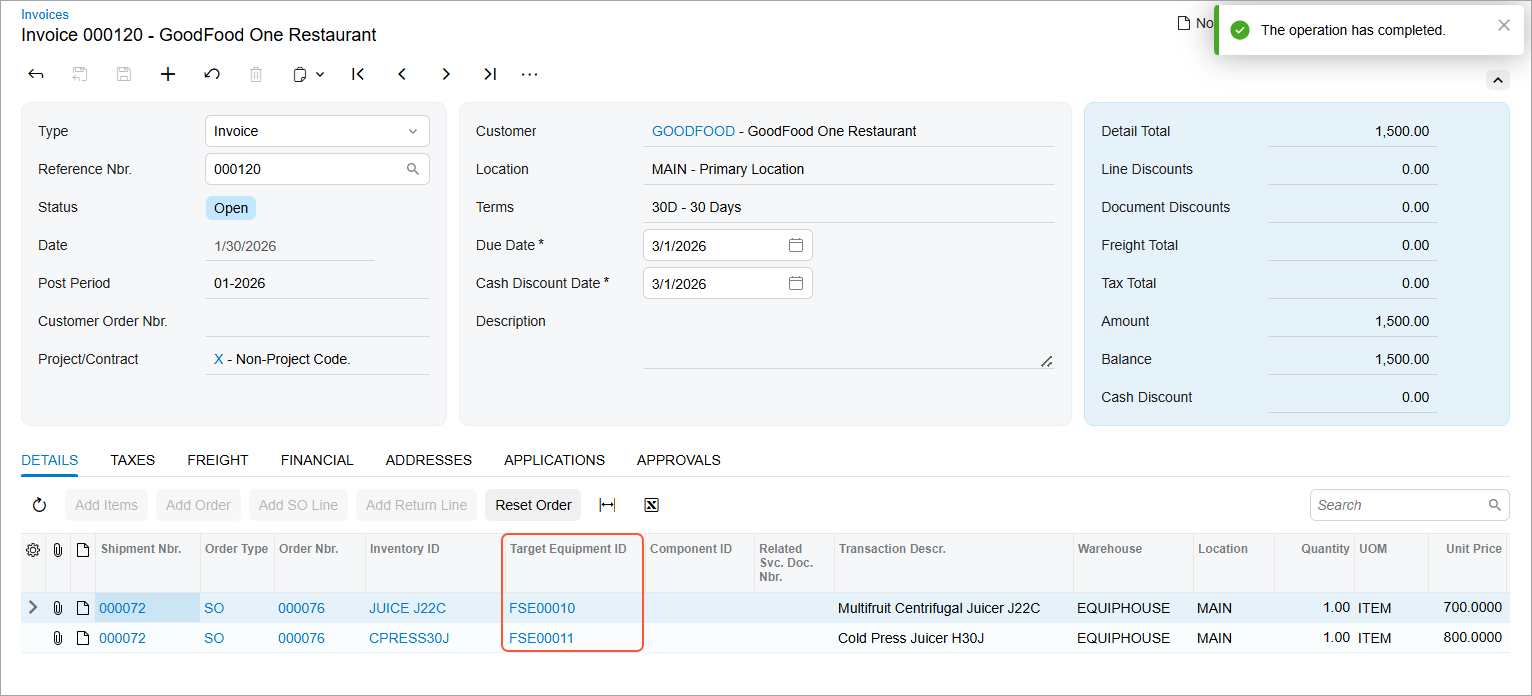Collapse the invoice summary panel
1532x696 pixels.
click(x=1497, y=80)
